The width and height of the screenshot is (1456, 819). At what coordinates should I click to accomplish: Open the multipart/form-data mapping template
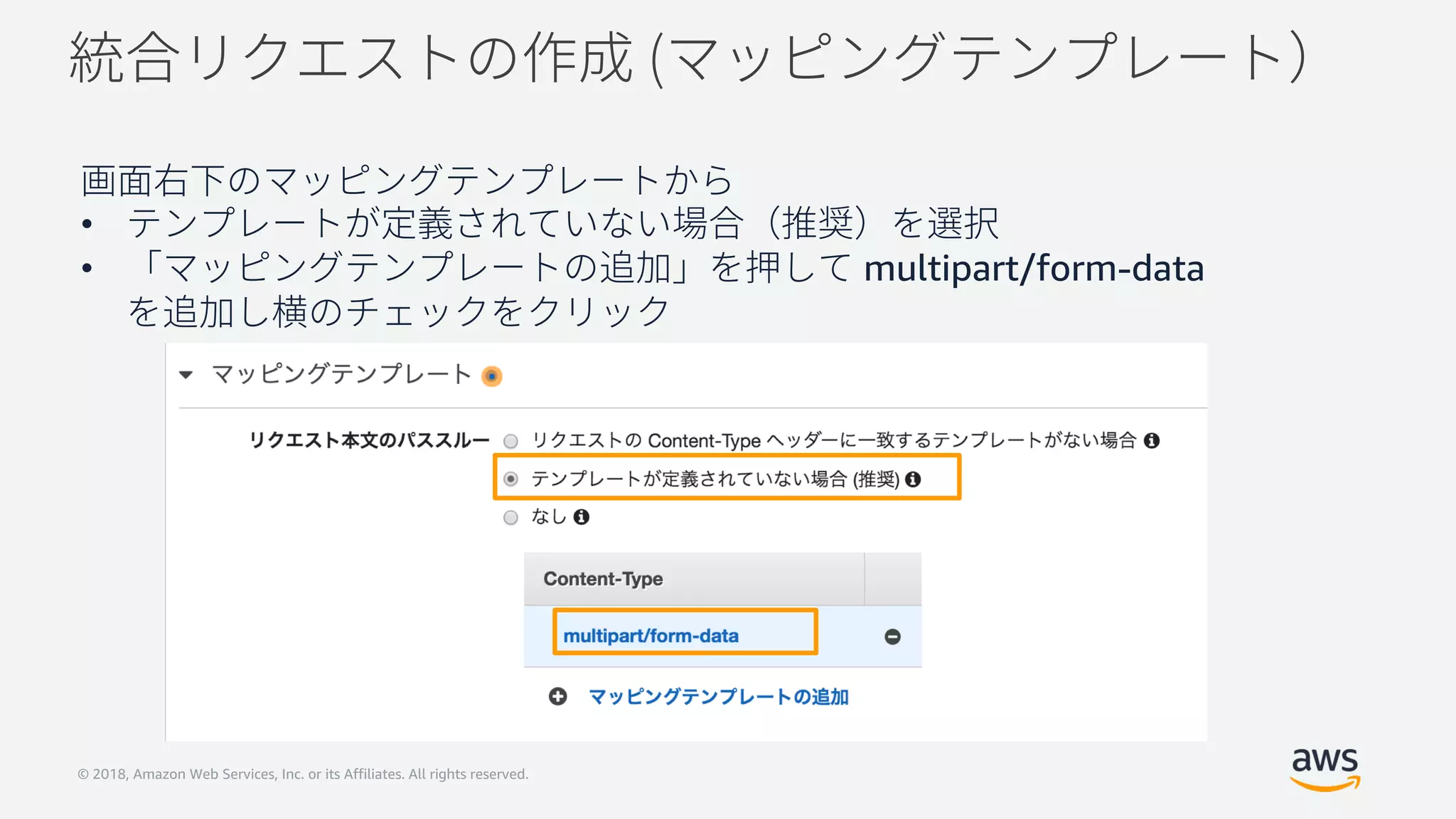point(651,636)
